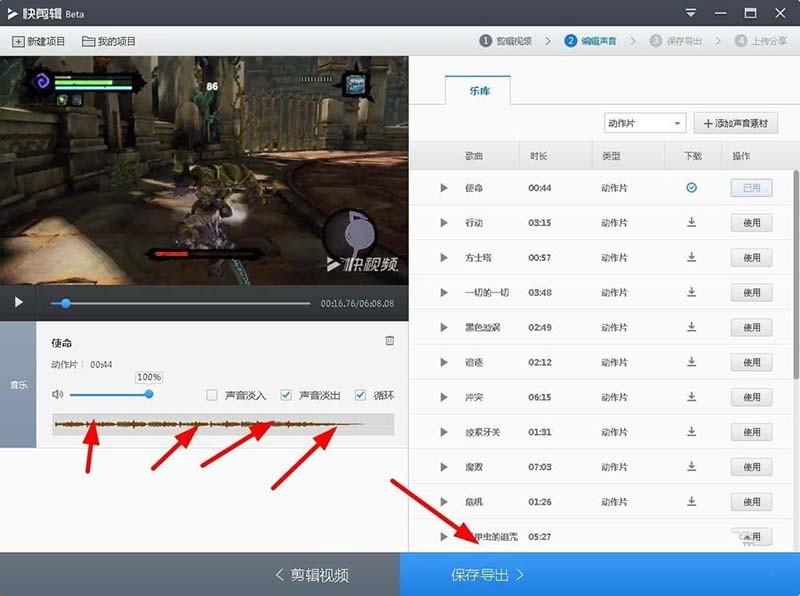Click the speaker volume icon in music panel
This screenshot has height=596, width=800.
pos(58,393)
